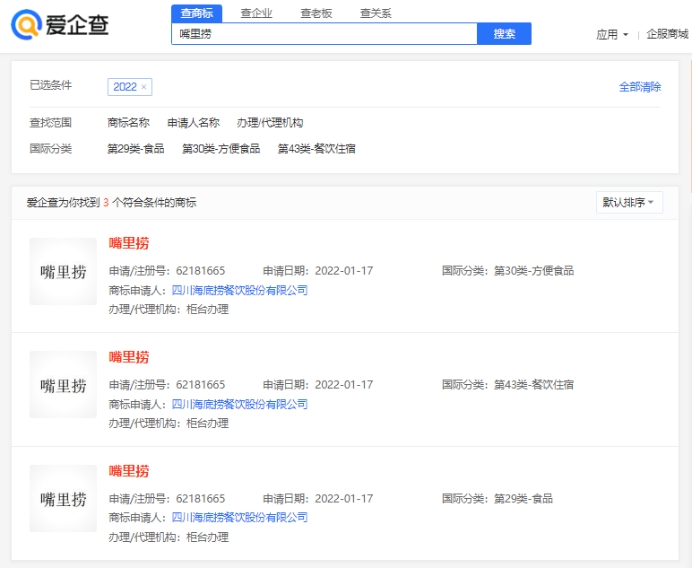Filter search scope by 申请人名称

tap(193, 123)
